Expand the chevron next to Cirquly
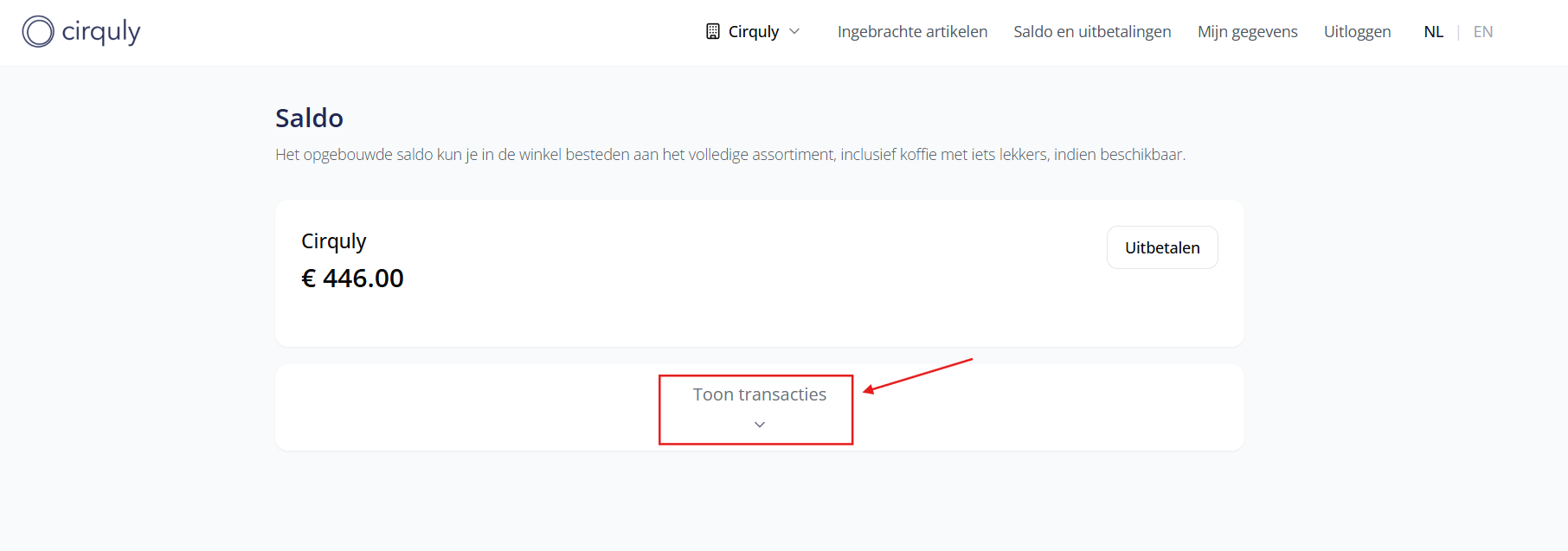 point(794,32)
